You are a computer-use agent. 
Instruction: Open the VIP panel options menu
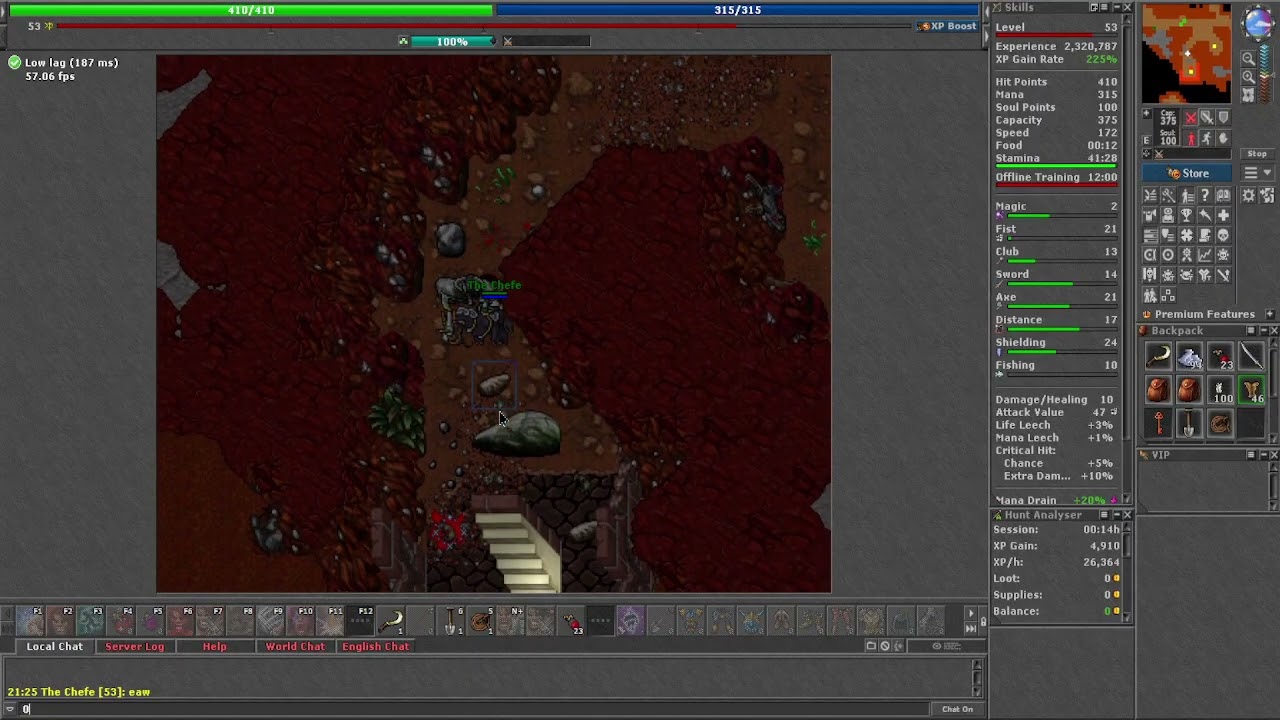pos(1250,455)
